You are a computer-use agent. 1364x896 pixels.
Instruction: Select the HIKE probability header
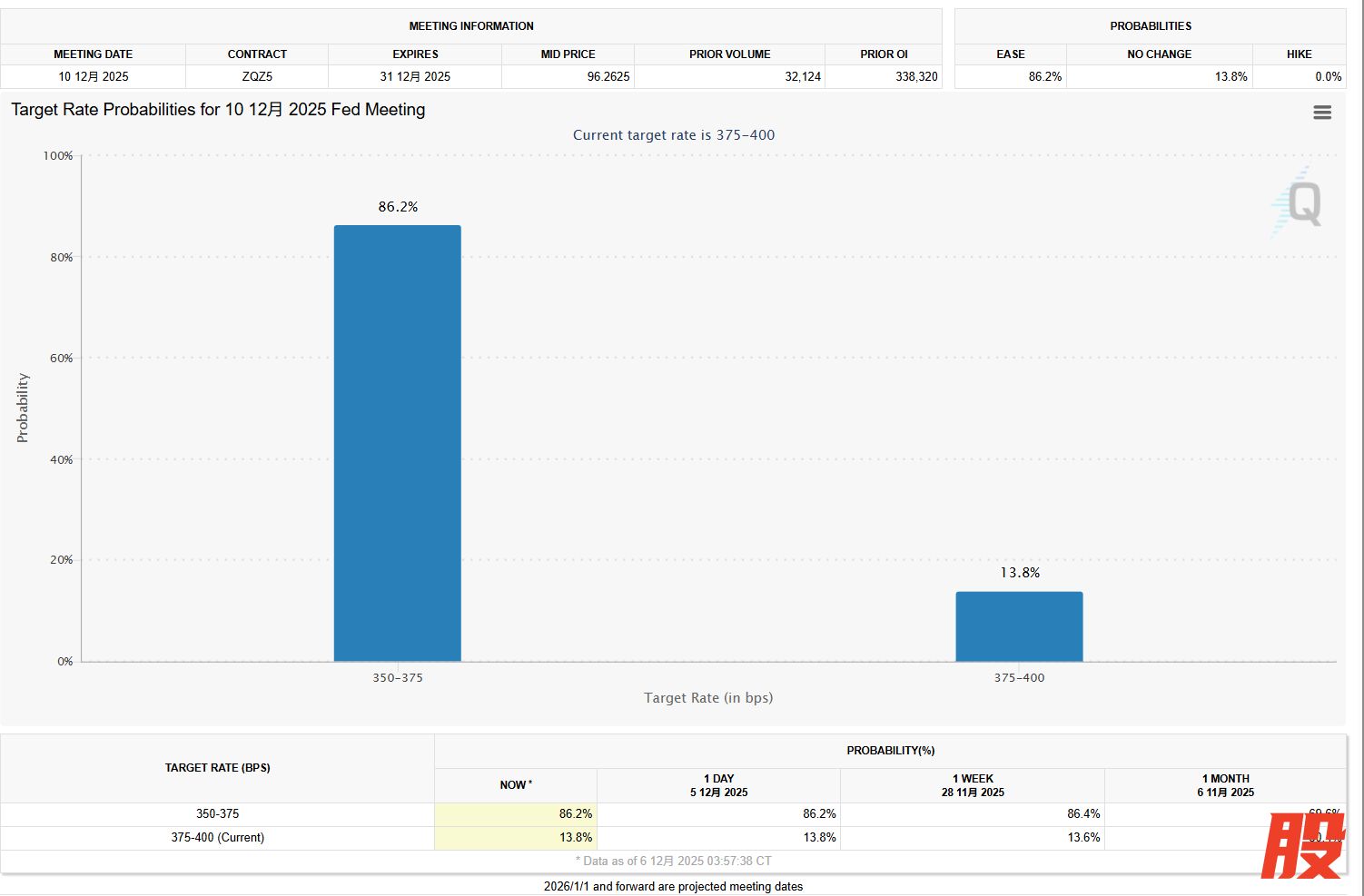click(x=1299, y=54)
